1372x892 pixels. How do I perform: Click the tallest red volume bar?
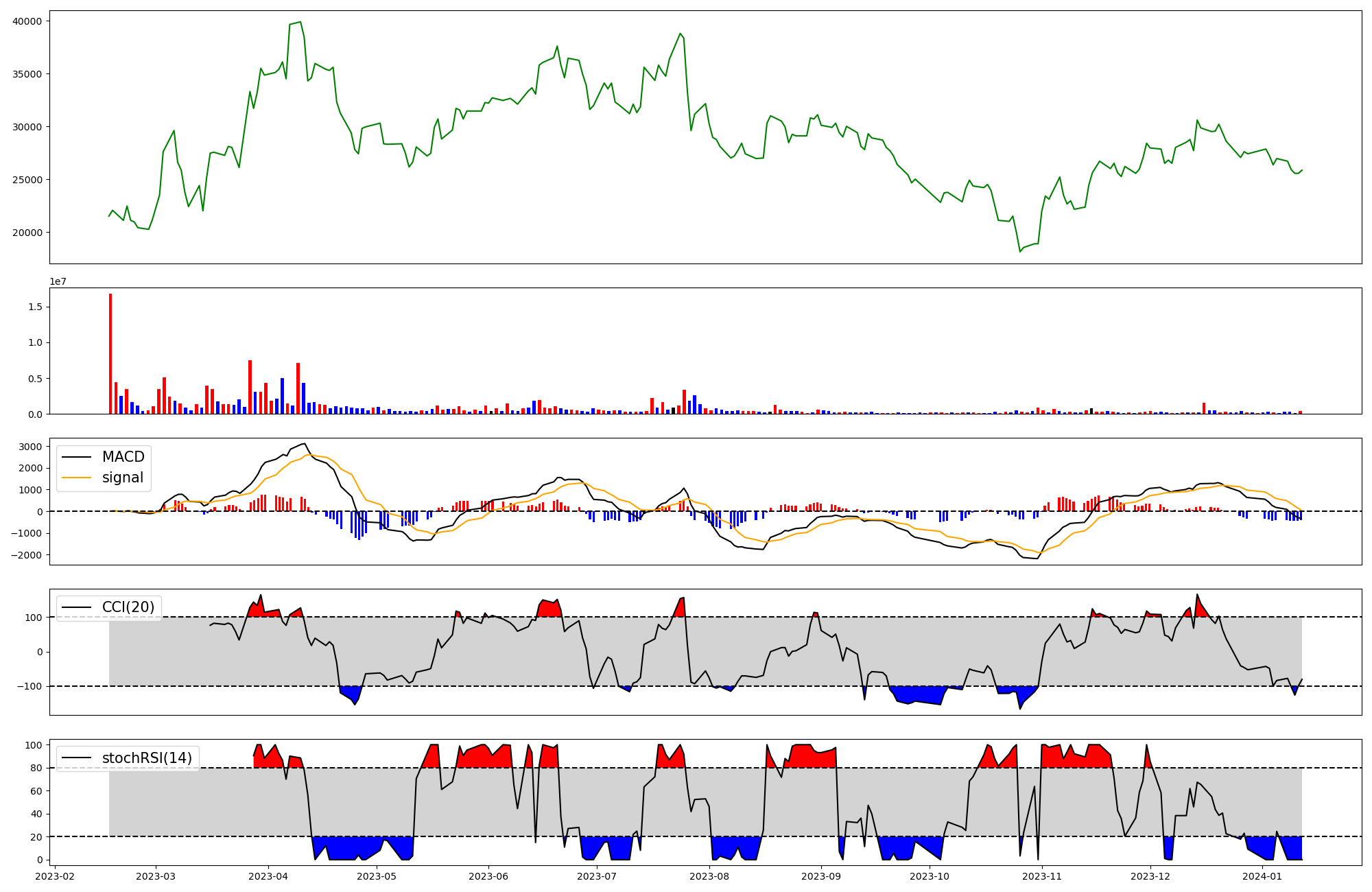pyautogui.click(x=110, y=353)
